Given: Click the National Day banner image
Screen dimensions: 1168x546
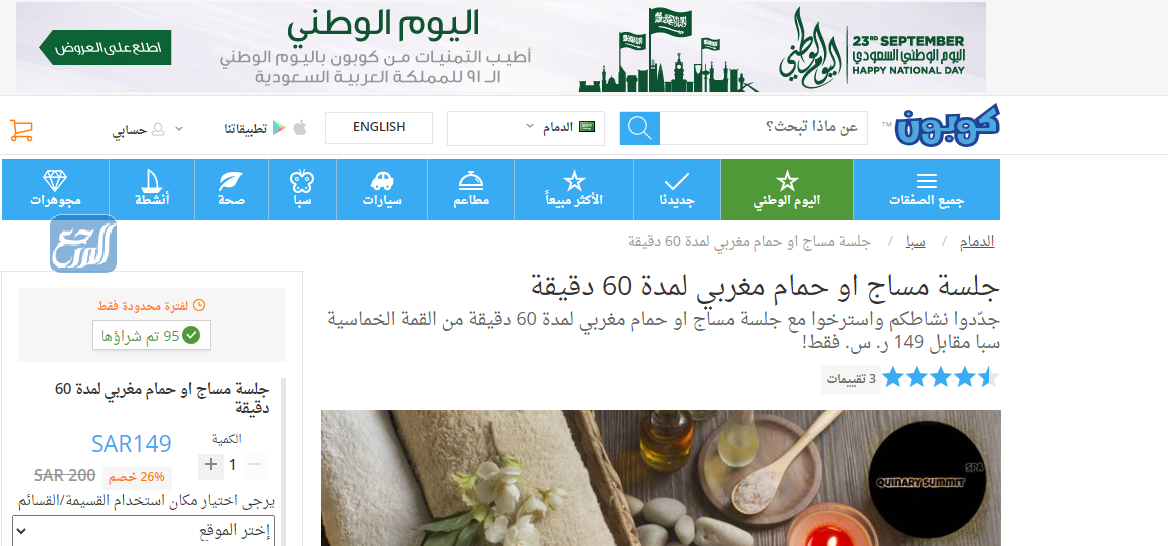Looking at the screenshot, I should tap(501, 47).
